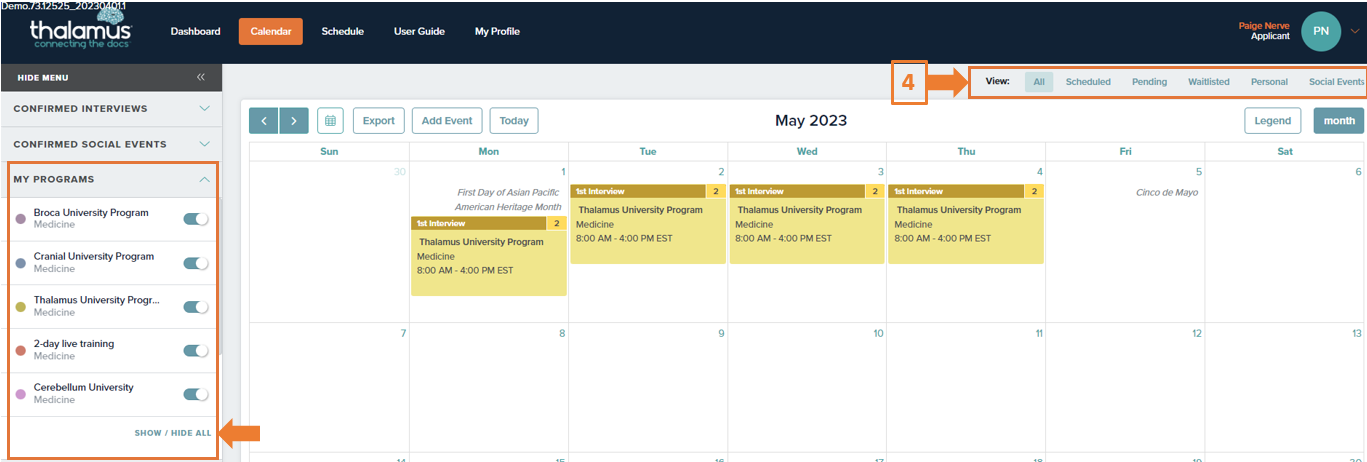Toggle Cranial University Program visibility
This screenshot has width=1367, height=462.
click(196, 264)
